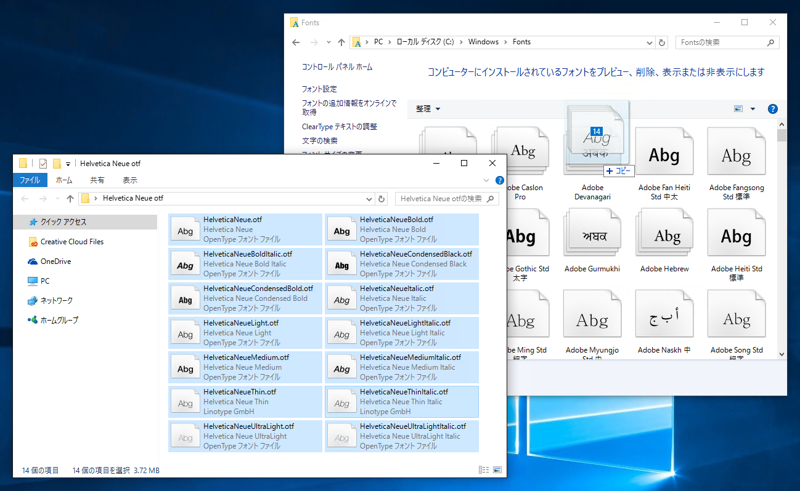Expand the ribbon with chevron arrow
The width and height of the screenshot is (800, 491).
click(x=486, y=180)
